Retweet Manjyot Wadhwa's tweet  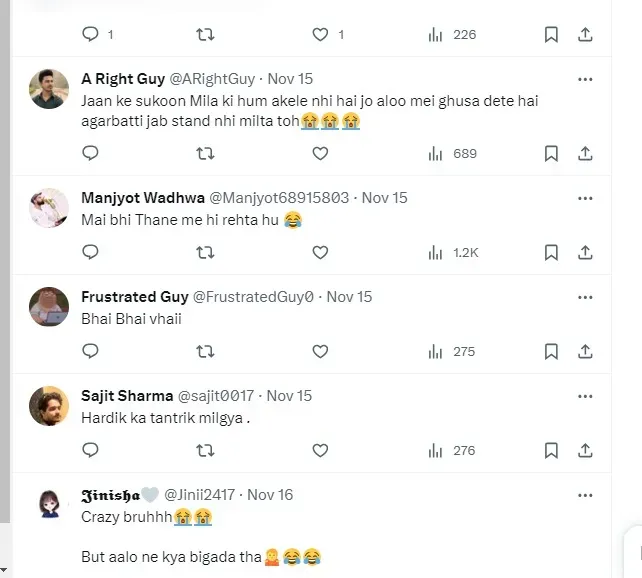click(x=205, y=253)
